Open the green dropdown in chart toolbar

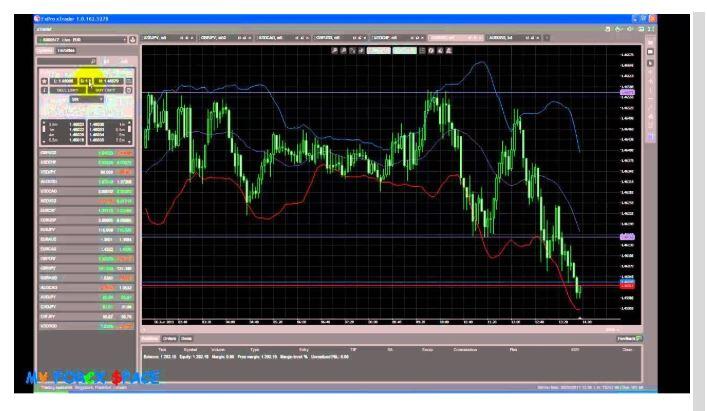404,50
